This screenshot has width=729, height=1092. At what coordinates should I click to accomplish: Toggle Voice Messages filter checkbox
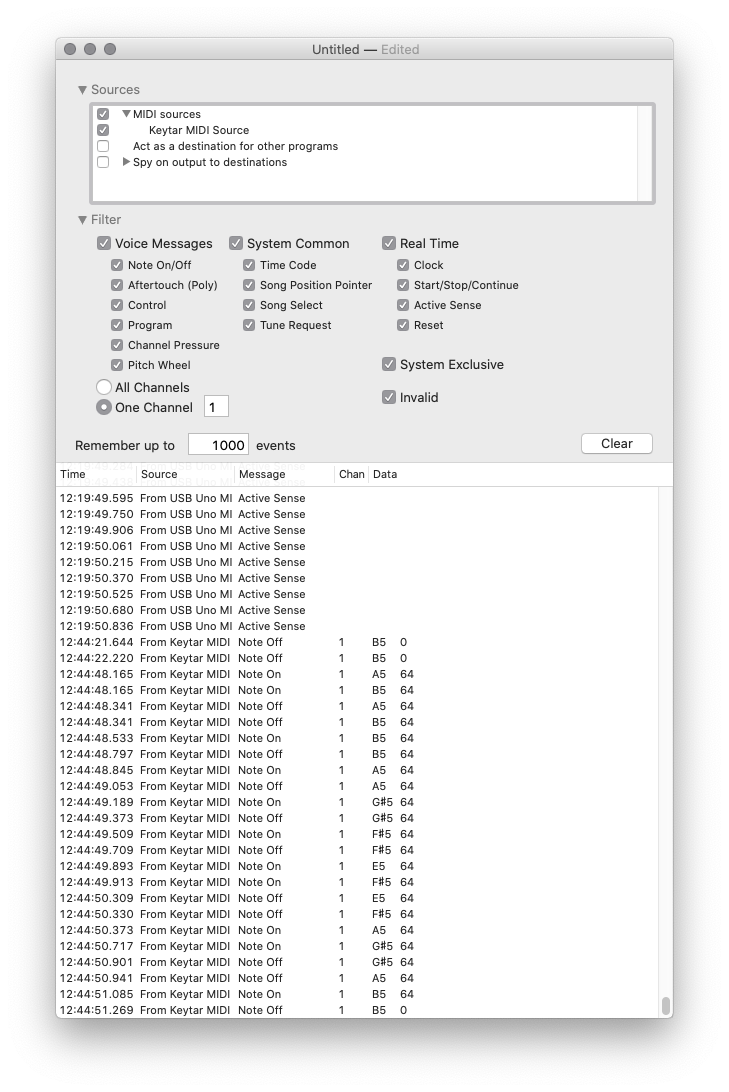point(104,243)
